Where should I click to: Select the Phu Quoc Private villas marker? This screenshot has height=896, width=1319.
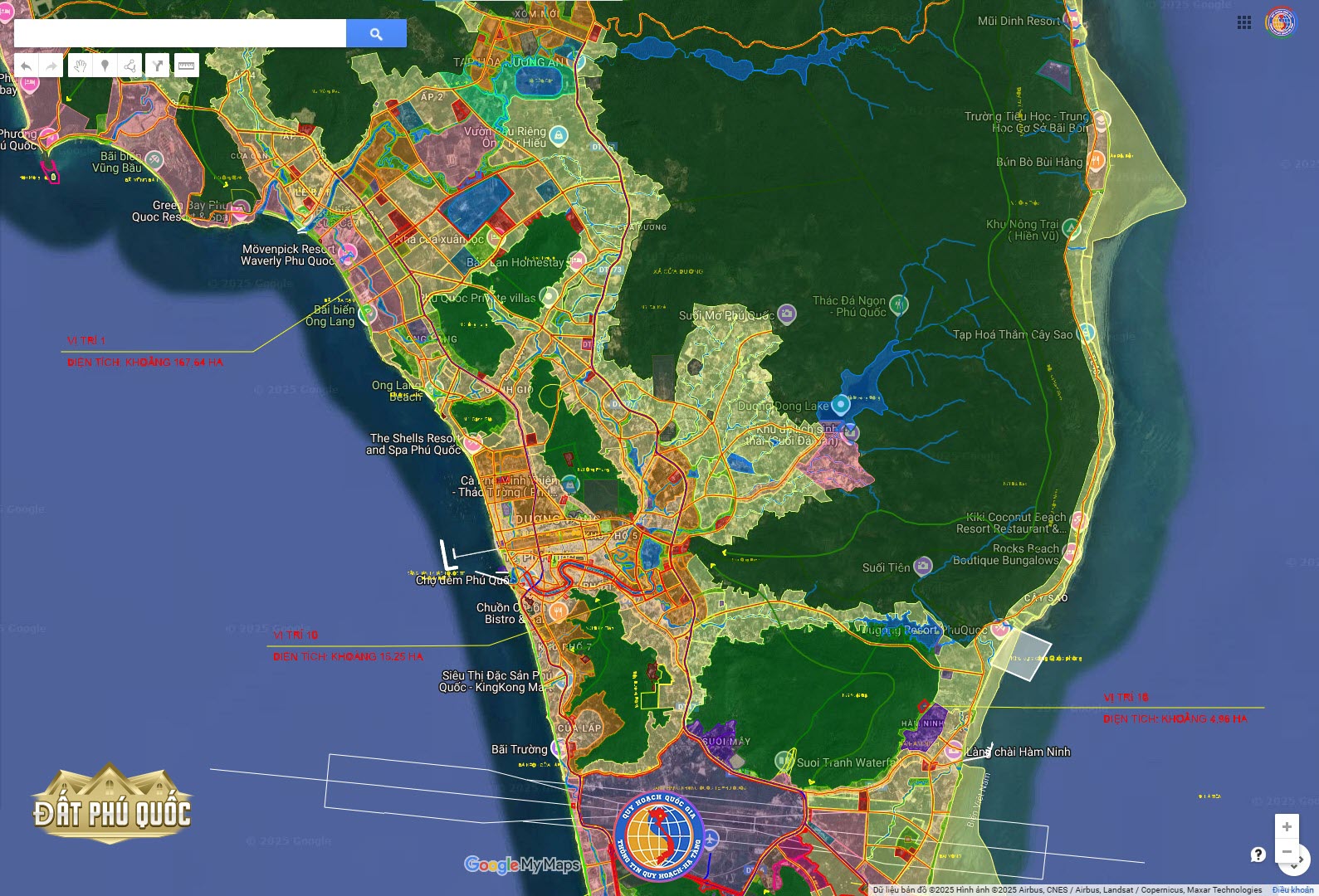(x=548, y=295)
